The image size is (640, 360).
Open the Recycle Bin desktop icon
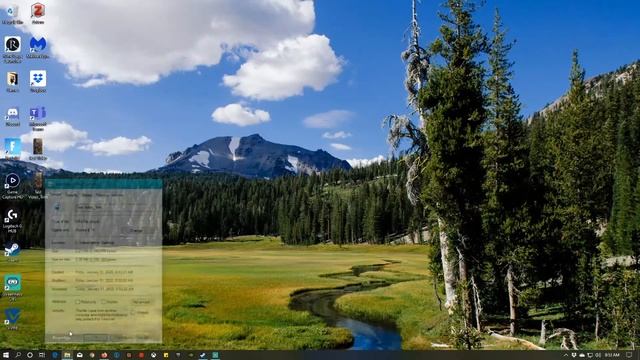[x=12, y=13]
